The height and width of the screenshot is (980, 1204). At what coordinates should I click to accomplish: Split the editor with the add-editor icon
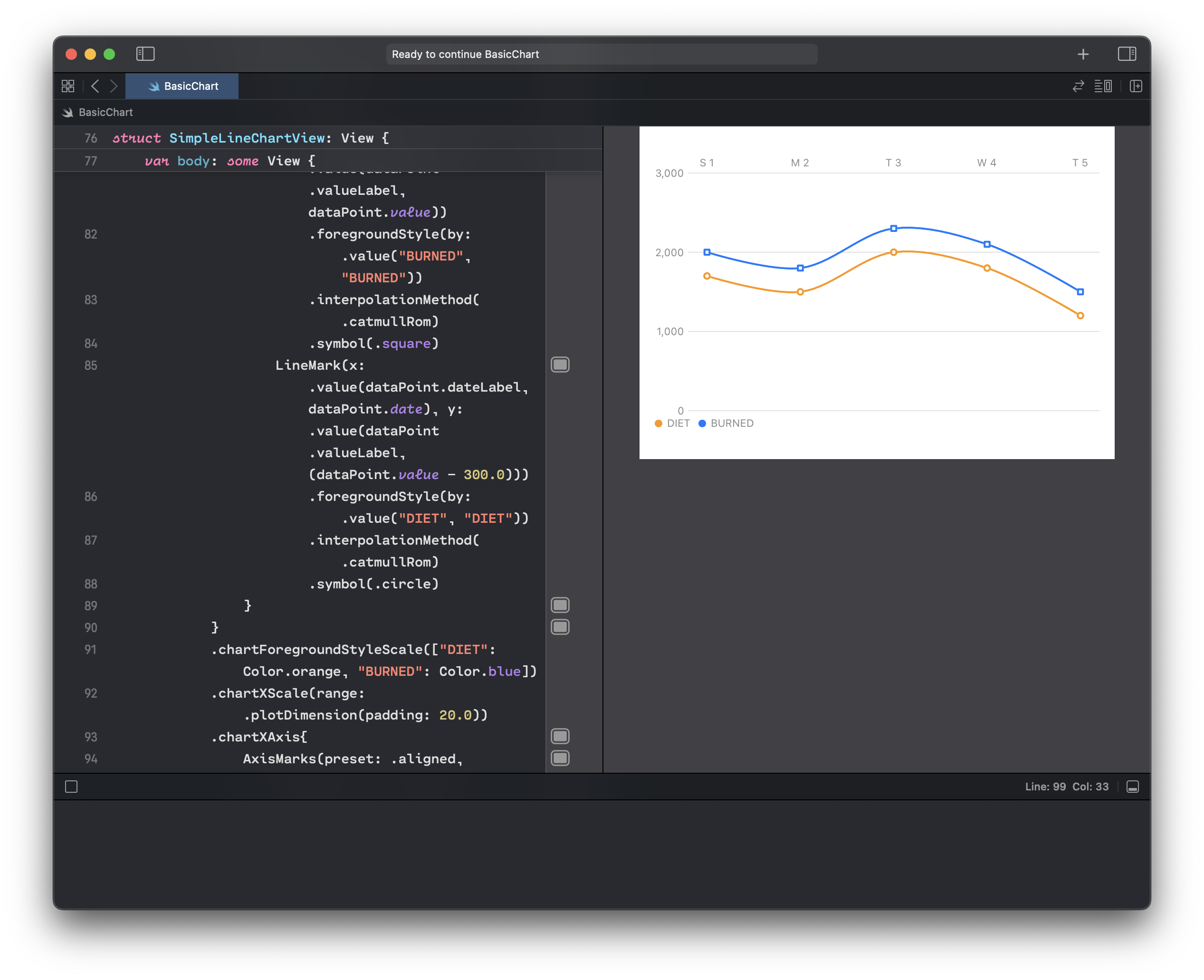1136,86
